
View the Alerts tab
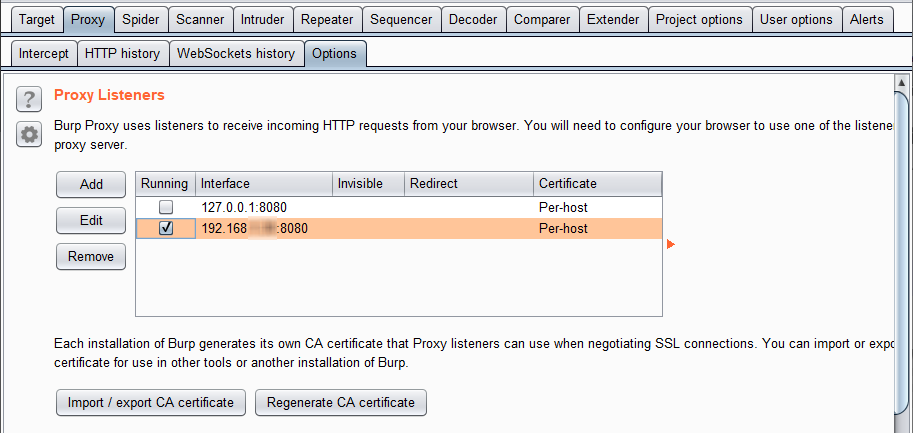(867, 19)
